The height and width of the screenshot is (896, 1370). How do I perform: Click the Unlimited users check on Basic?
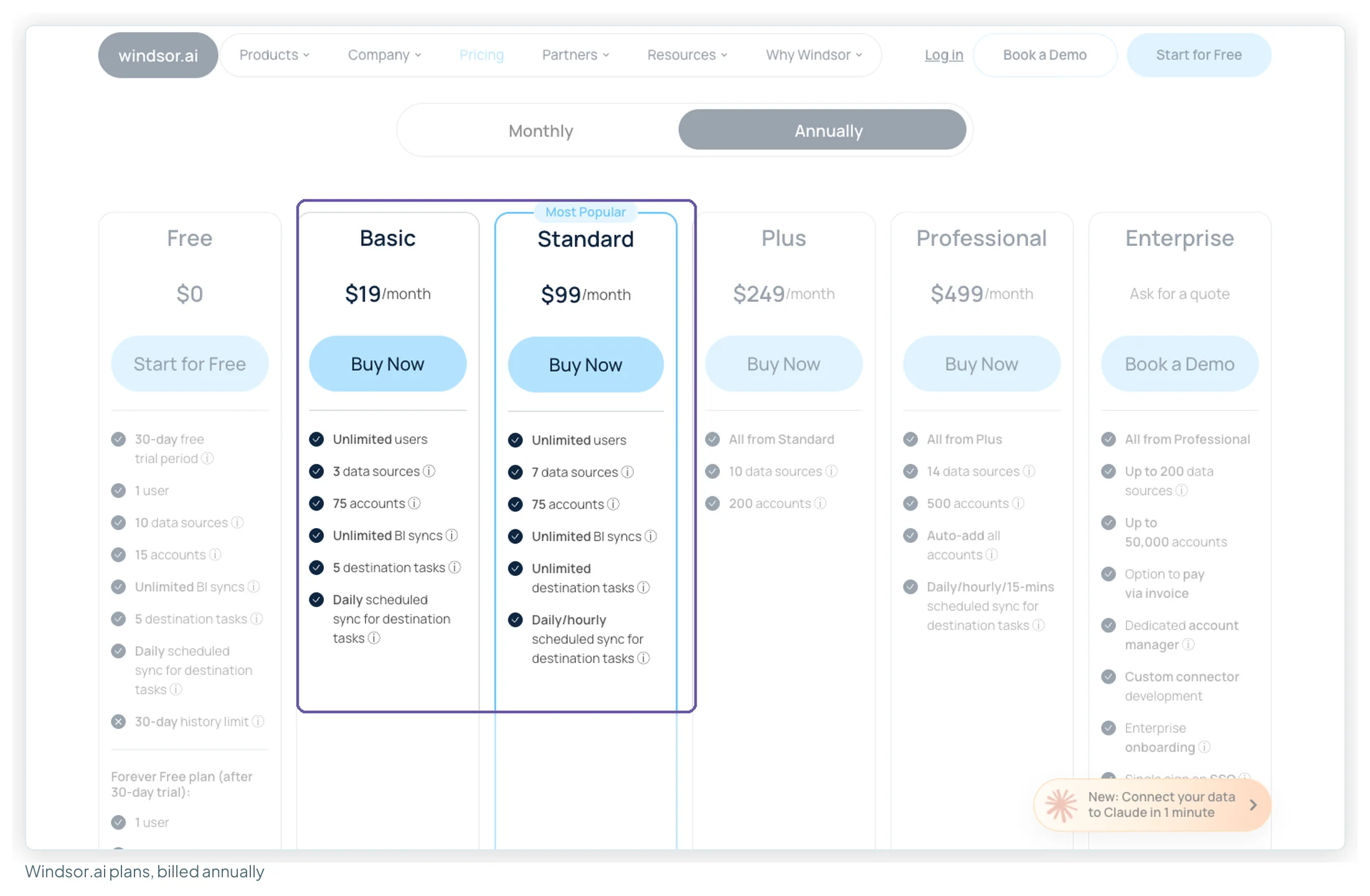(x=316, y=439)
